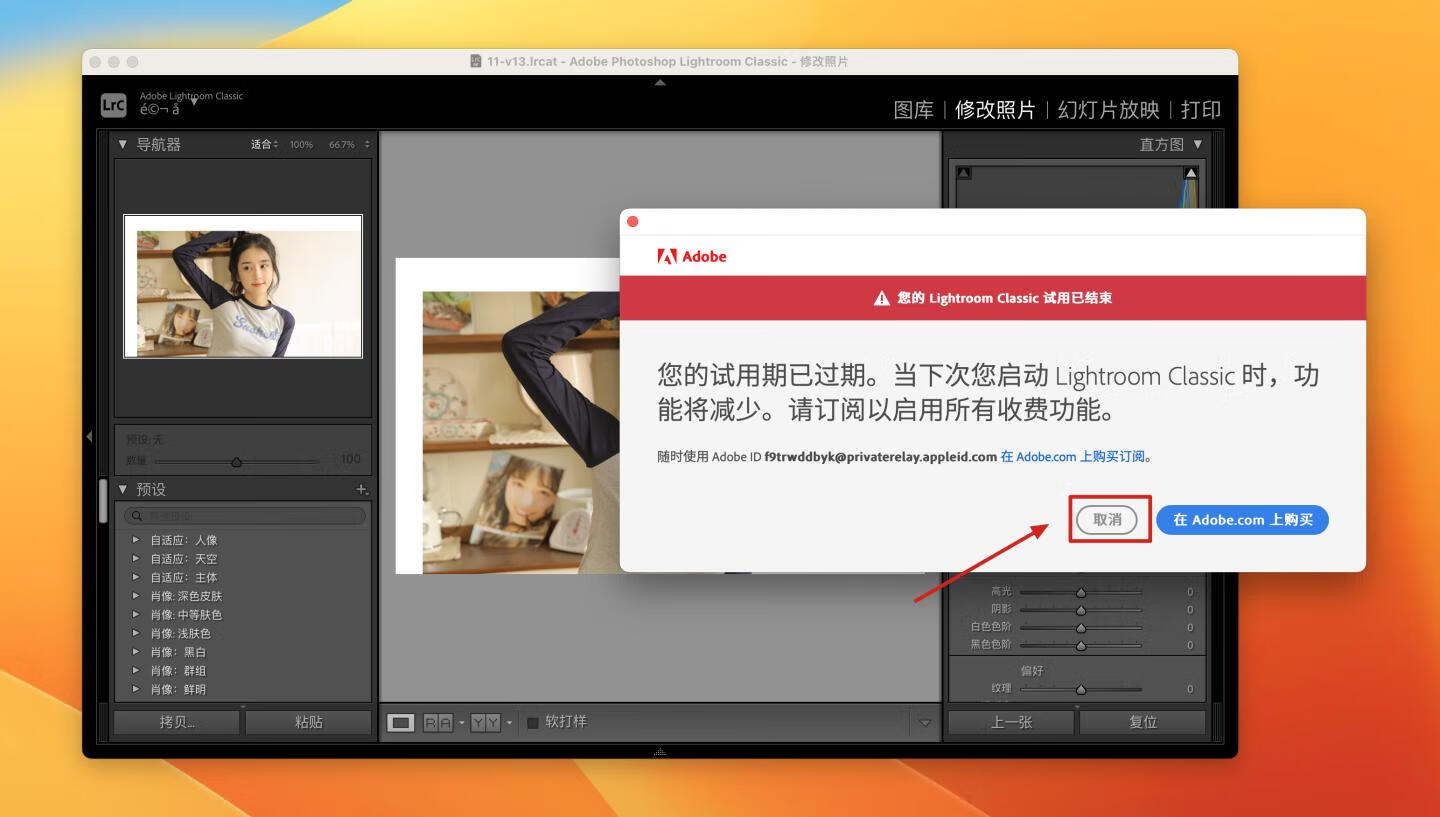Focus the presets search field
Viewport: 1440px width, 817px height.
pyautogui.click(x=244, y=516)
